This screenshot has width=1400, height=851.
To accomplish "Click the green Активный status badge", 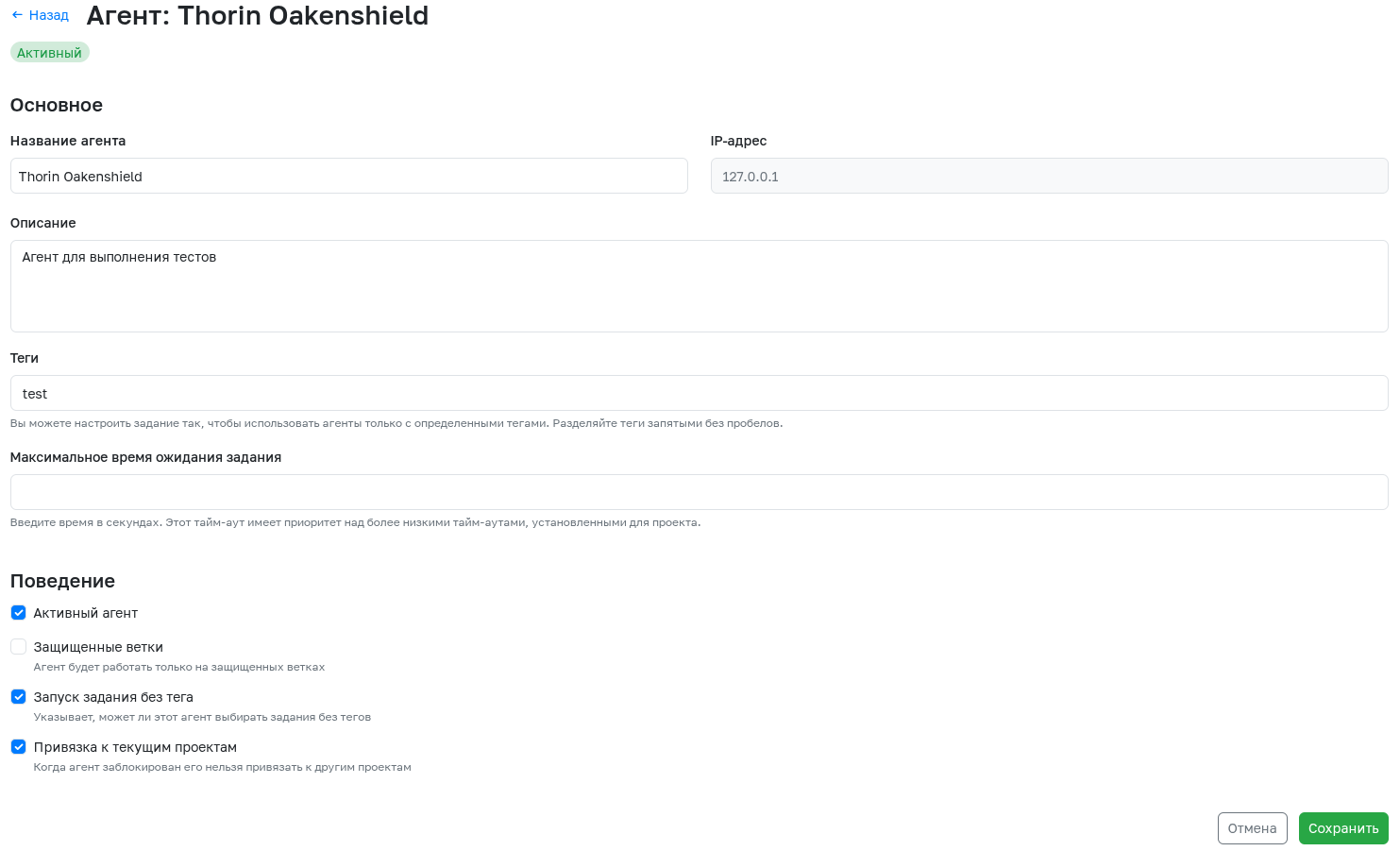I will point(49,53).
